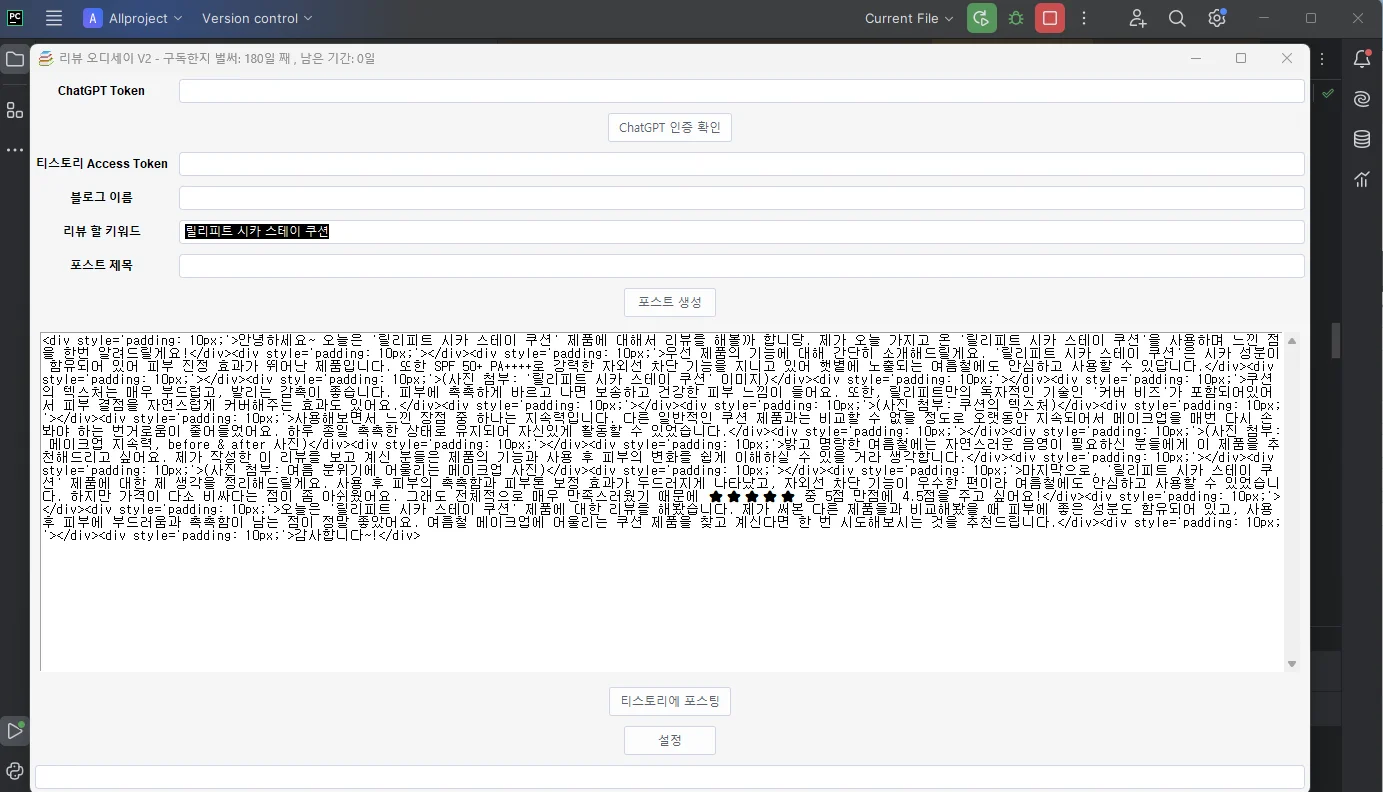Open the Current File run configuration dropdown

click(x=909, y=18)
